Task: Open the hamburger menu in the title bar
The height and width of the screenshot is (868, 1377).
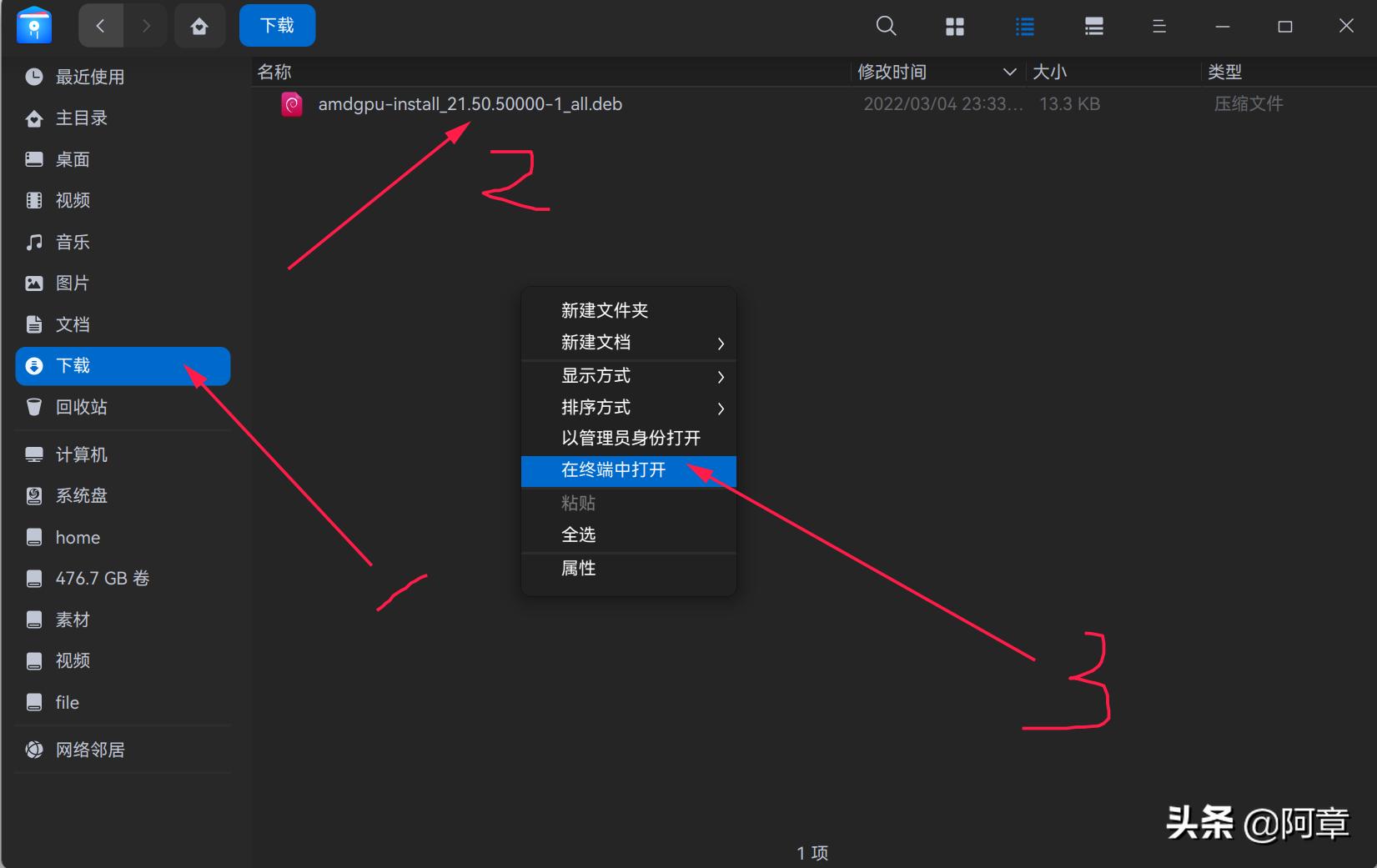Action: pyautogui.click(x=1158, y=26)
